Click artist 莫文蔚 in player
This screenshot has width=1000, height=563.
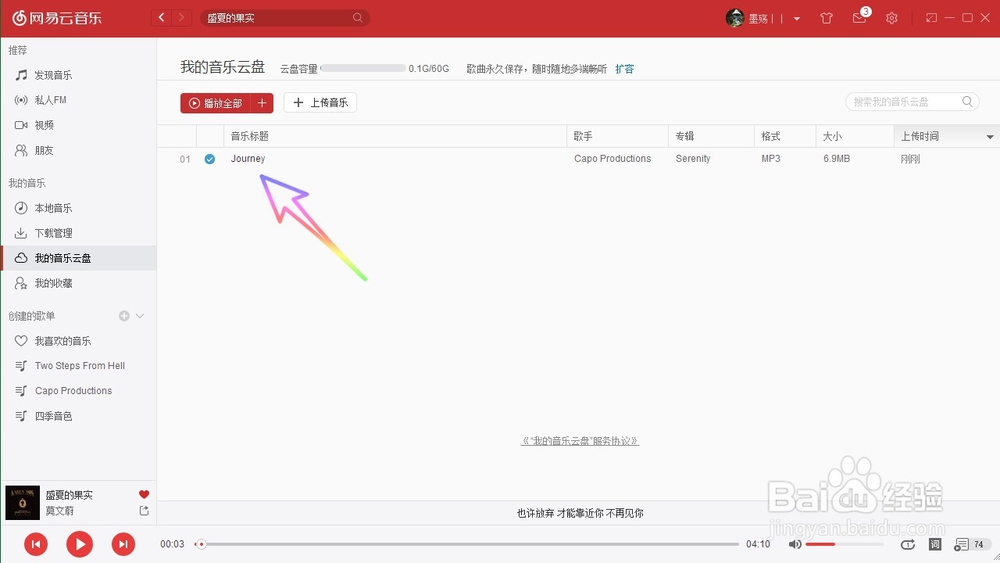point(59,511)
